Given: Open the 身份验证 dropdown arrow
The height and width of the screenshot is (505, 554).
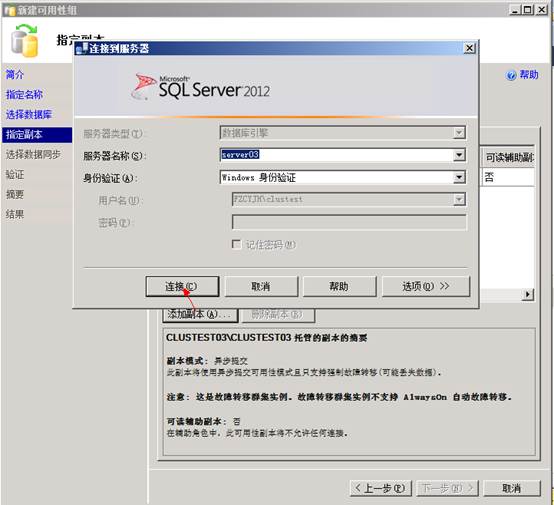Looking at the screenshot, I should click(459, 177).
